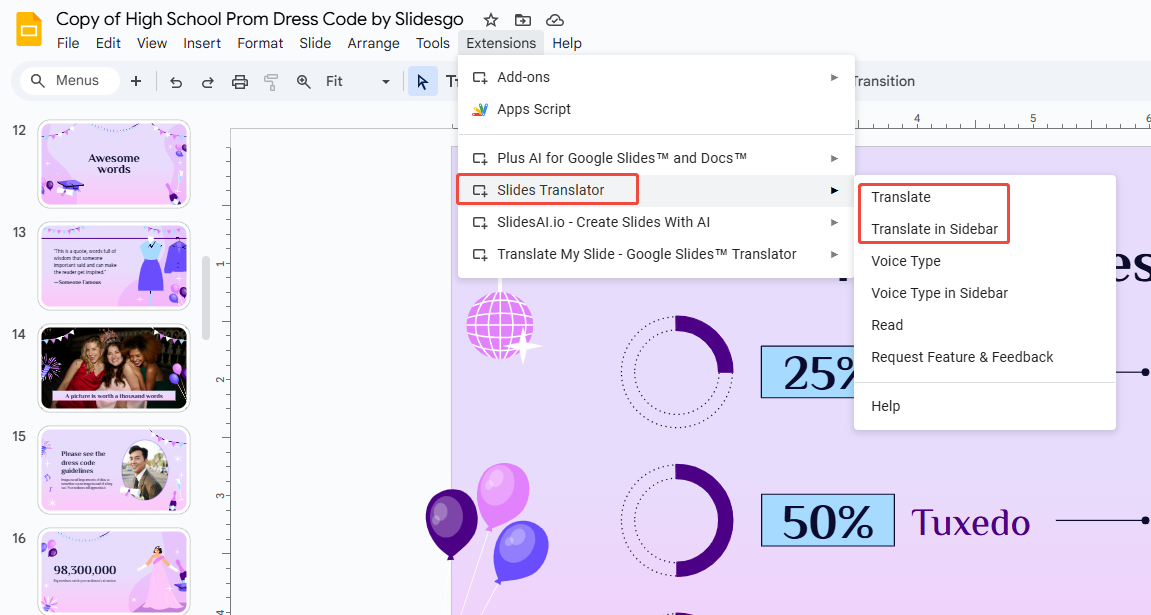The image size is (1151, 615).
Task: Undo the last action
Action: (175, 81)
